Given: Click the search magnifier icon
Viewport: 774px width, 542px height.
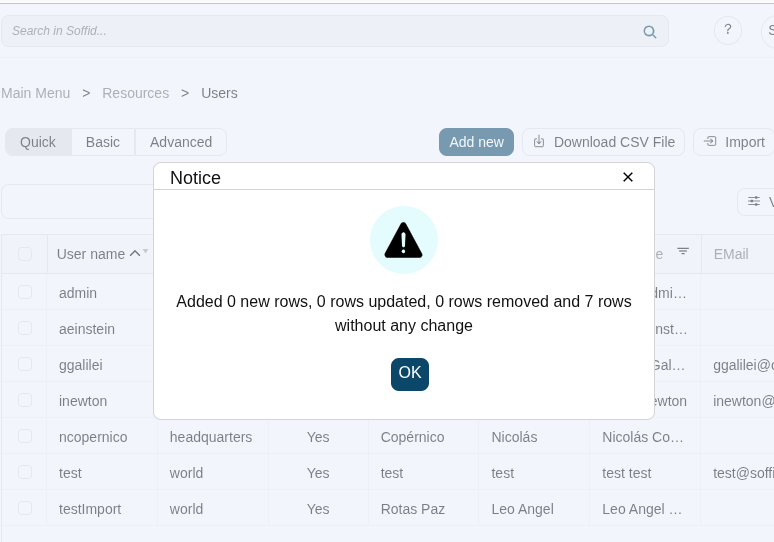Looking at the screenshot, I should [x=650, y=31].
